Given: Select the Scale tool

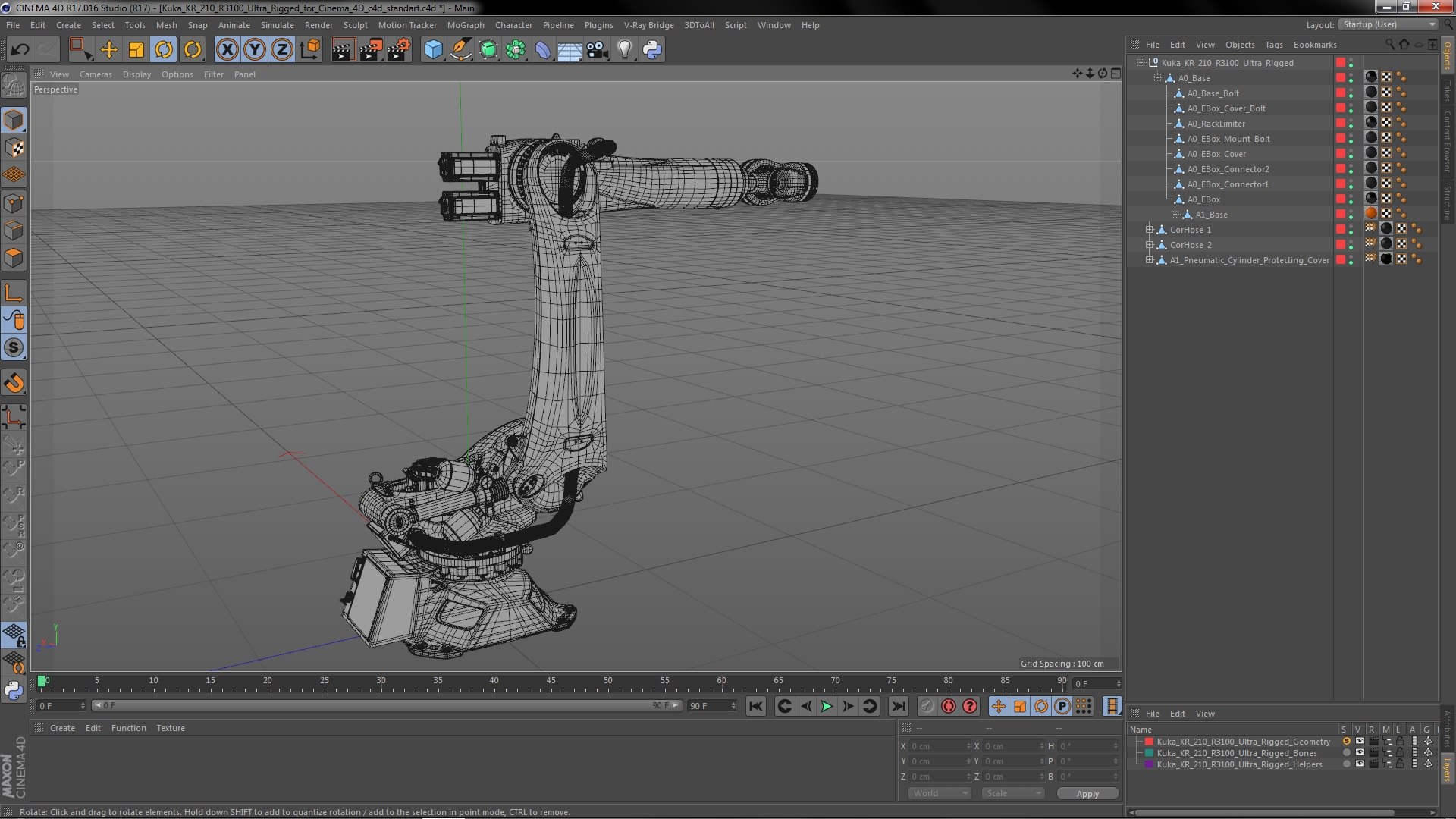Looking at the screenshot, I should pyautogui.click(x=136, y=50).
